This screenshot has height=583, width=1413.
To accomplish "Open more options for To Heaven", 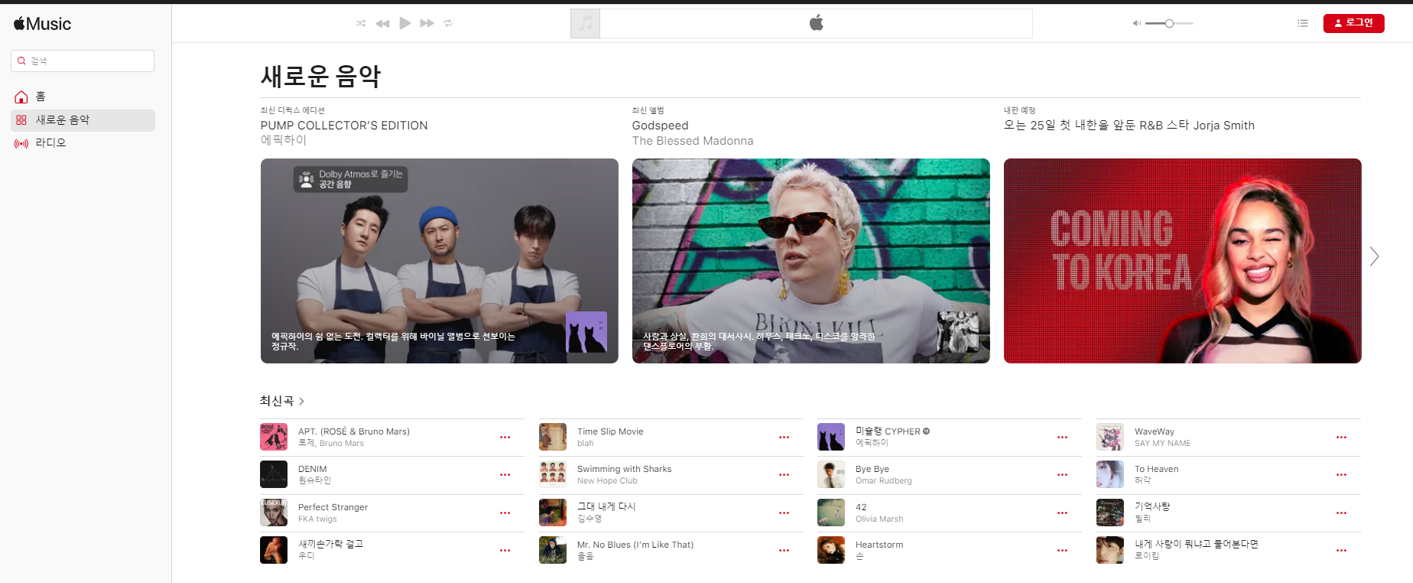I will click(1341, 475).
